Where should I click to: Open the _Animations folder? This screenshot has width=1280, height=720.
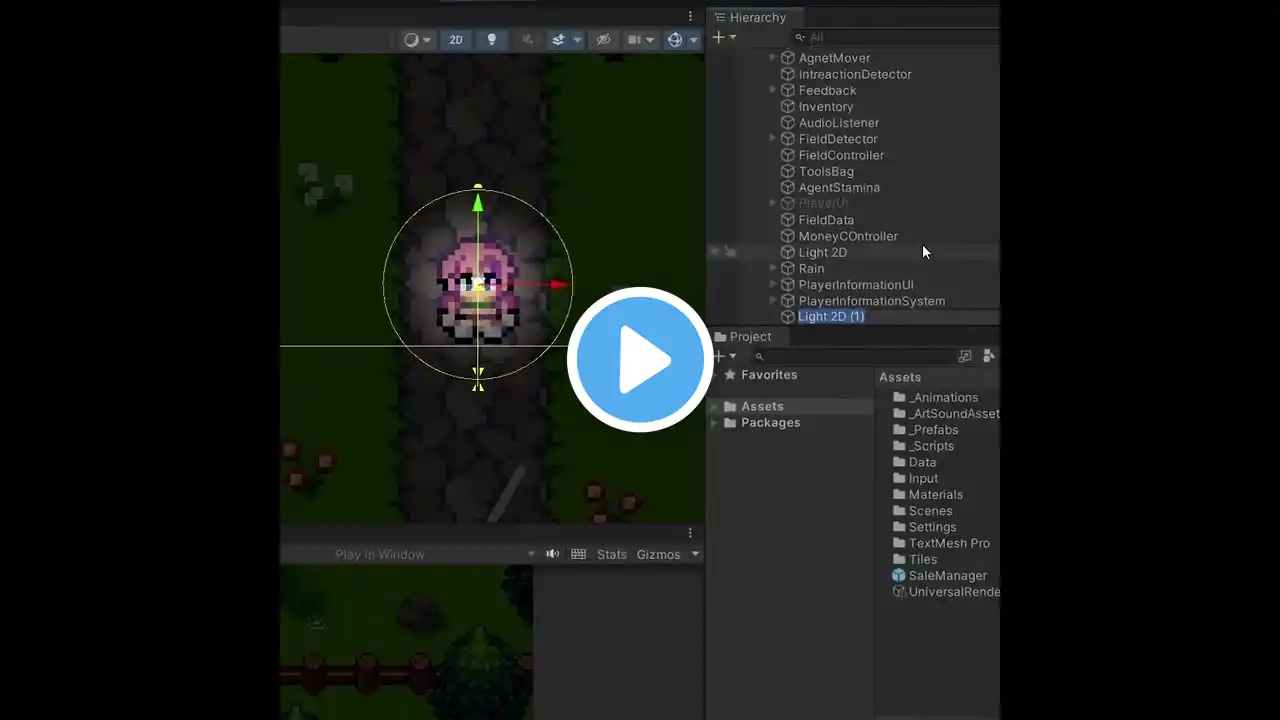pos(935,397)
